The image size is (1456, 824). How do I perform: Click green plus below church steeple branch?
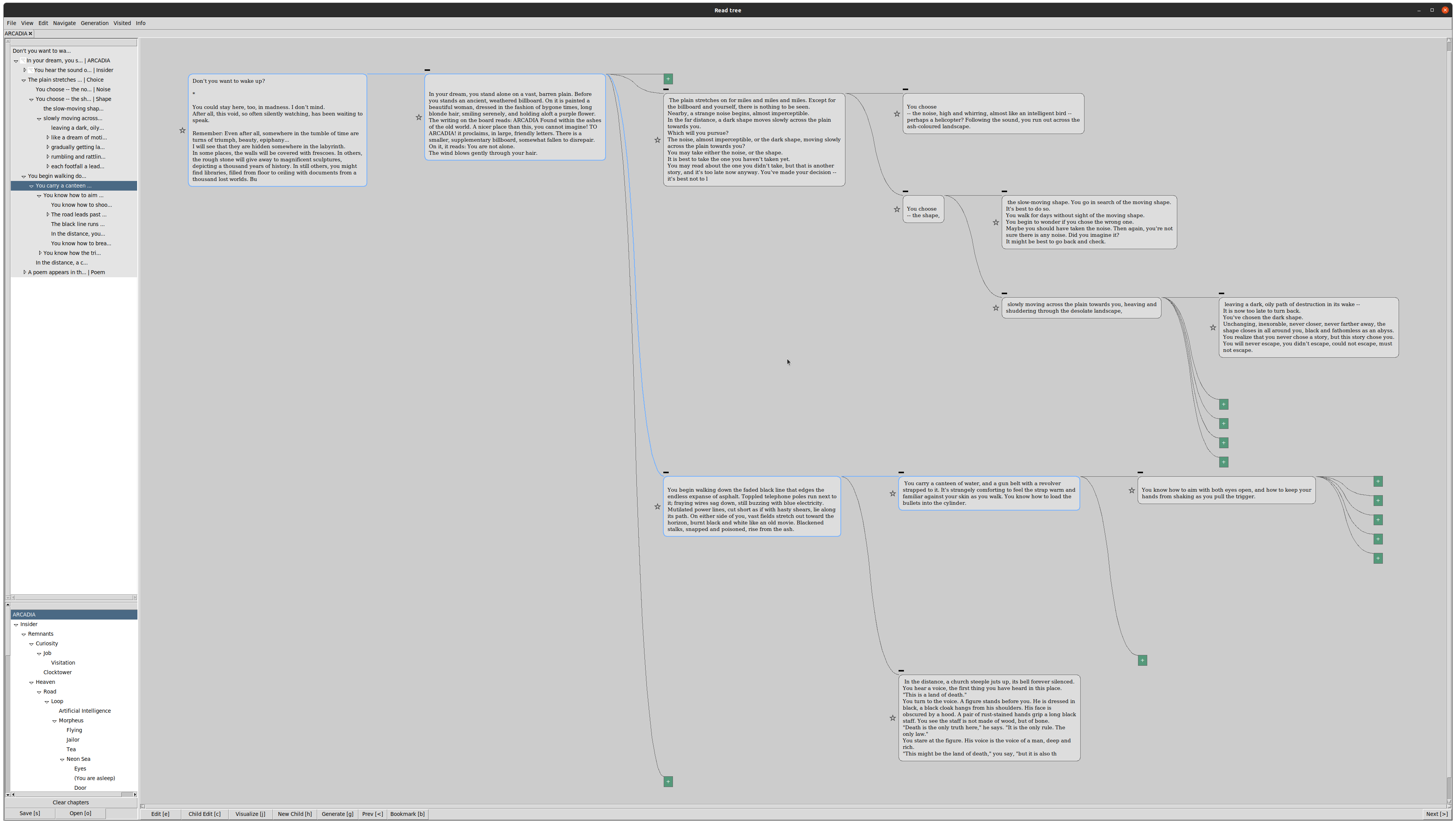click(668, 782)
